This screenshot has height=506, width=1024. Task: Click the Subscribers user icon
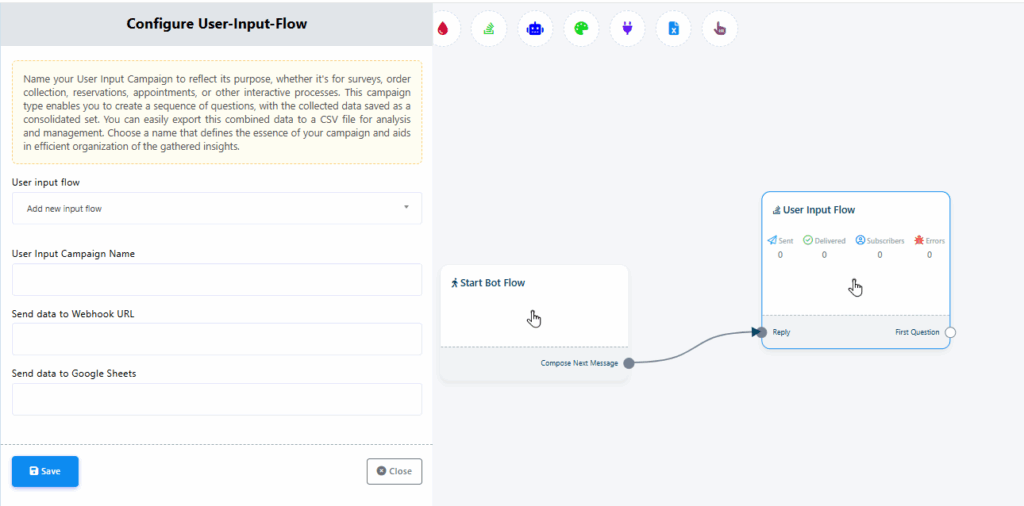[x=860, y=241]
